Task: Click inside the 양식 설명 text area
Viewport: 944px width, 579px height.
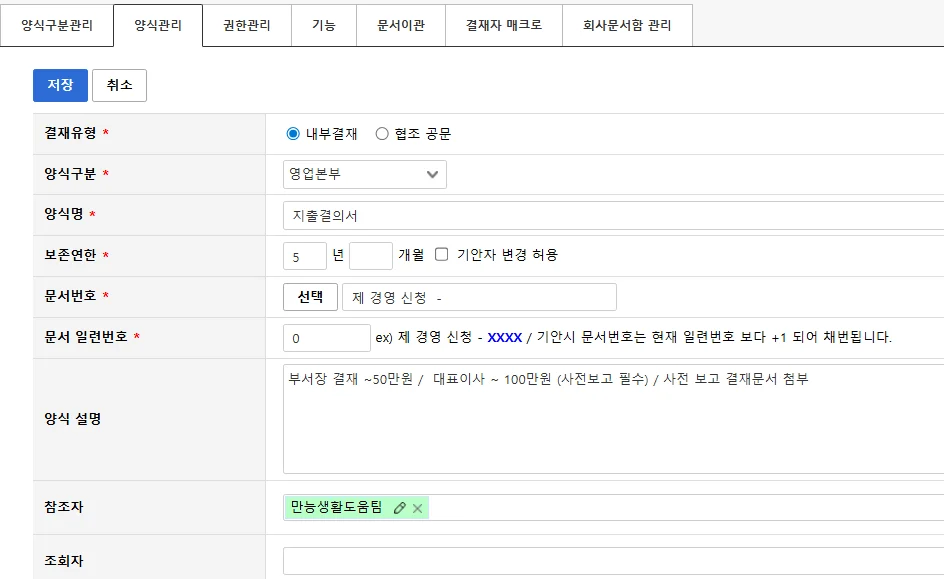Action: click(x=612, y=420)
